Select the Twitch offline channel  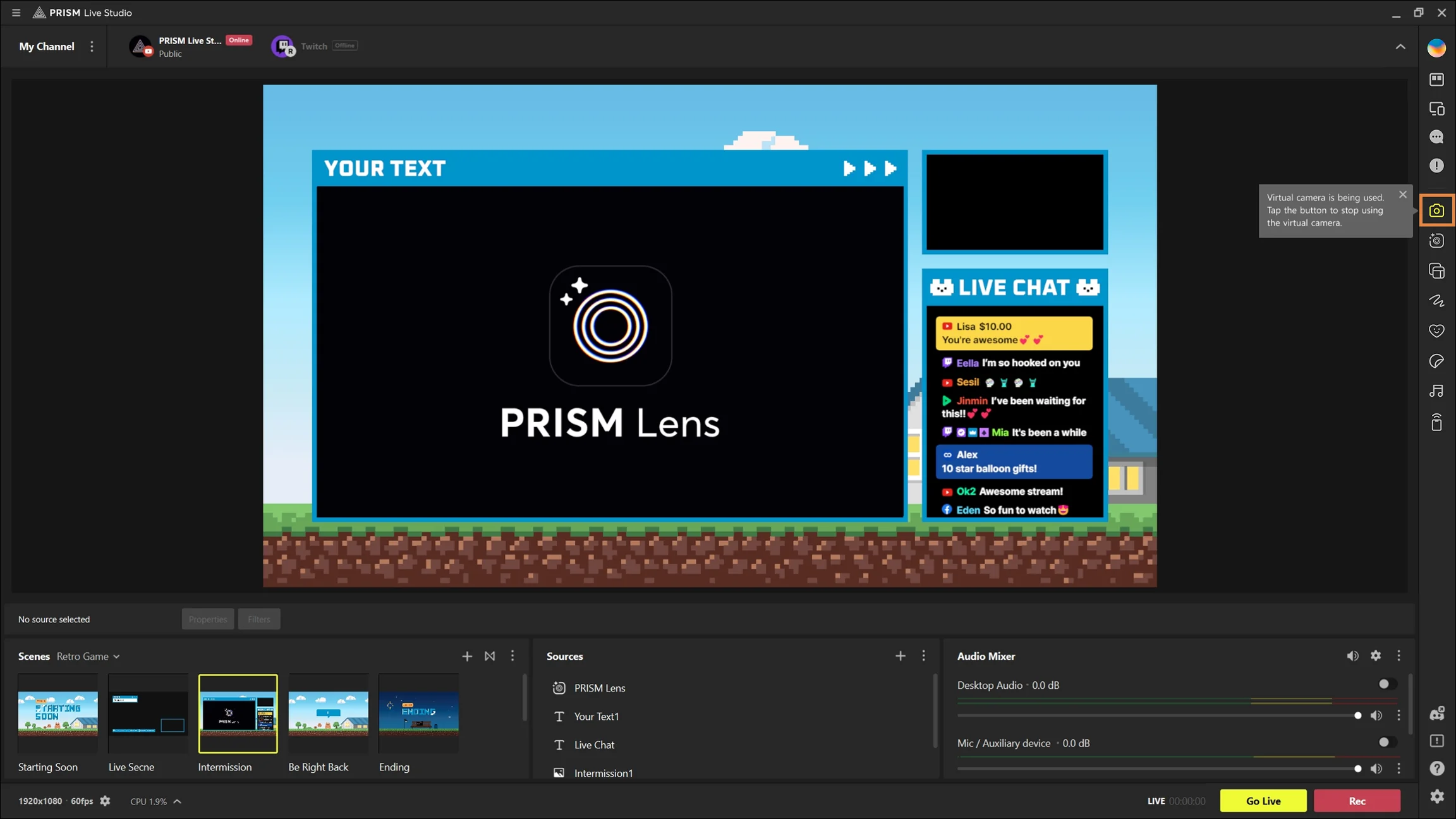click(x=315, y=46)
